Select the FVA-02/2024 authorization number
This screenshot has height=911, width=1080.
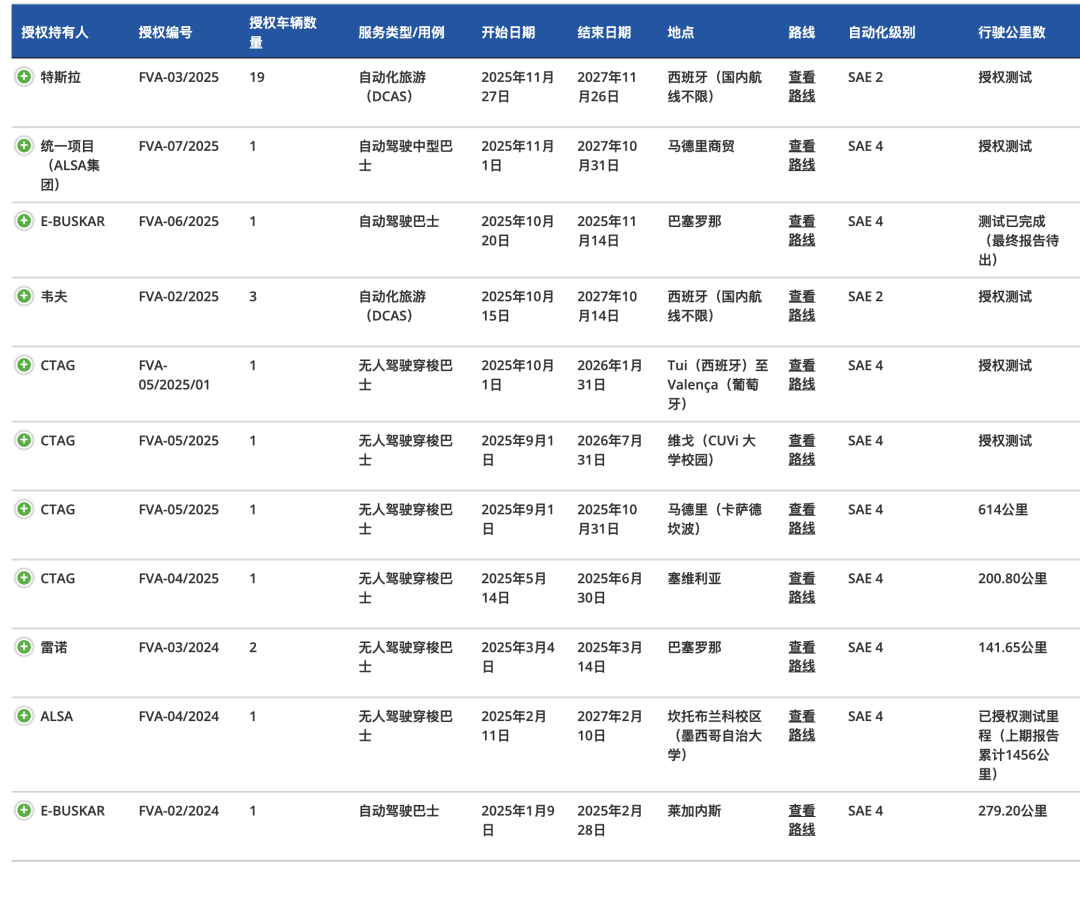point(178,810)
